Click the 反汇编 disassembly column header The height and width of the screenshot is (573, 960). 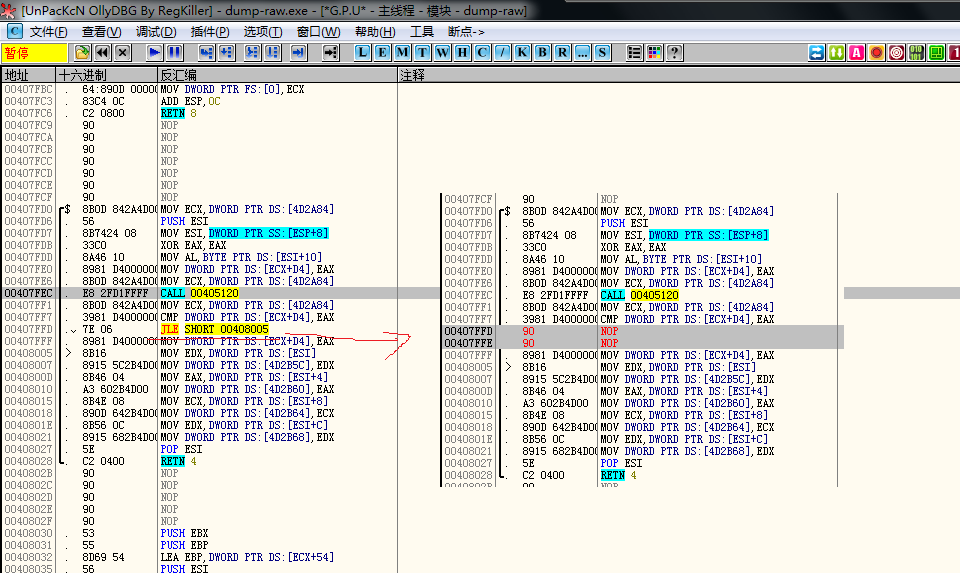pyautogui.click(x=277, y=75)
